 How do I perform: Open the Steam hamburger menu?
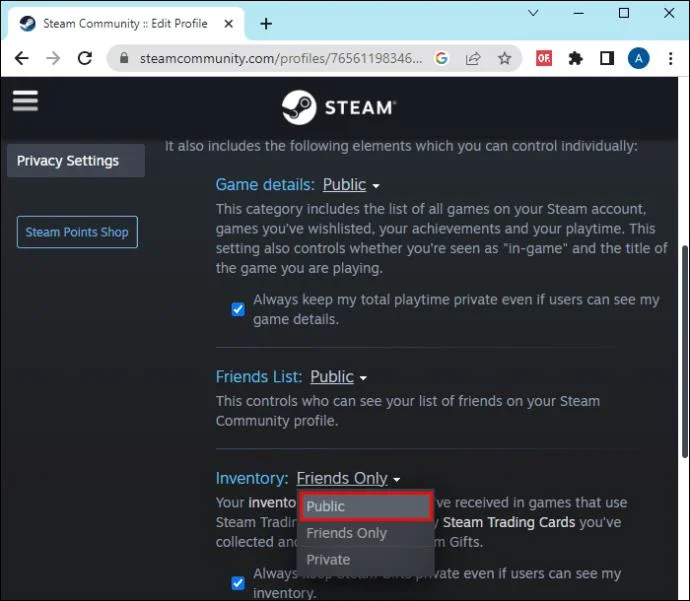tap(25, 101)
